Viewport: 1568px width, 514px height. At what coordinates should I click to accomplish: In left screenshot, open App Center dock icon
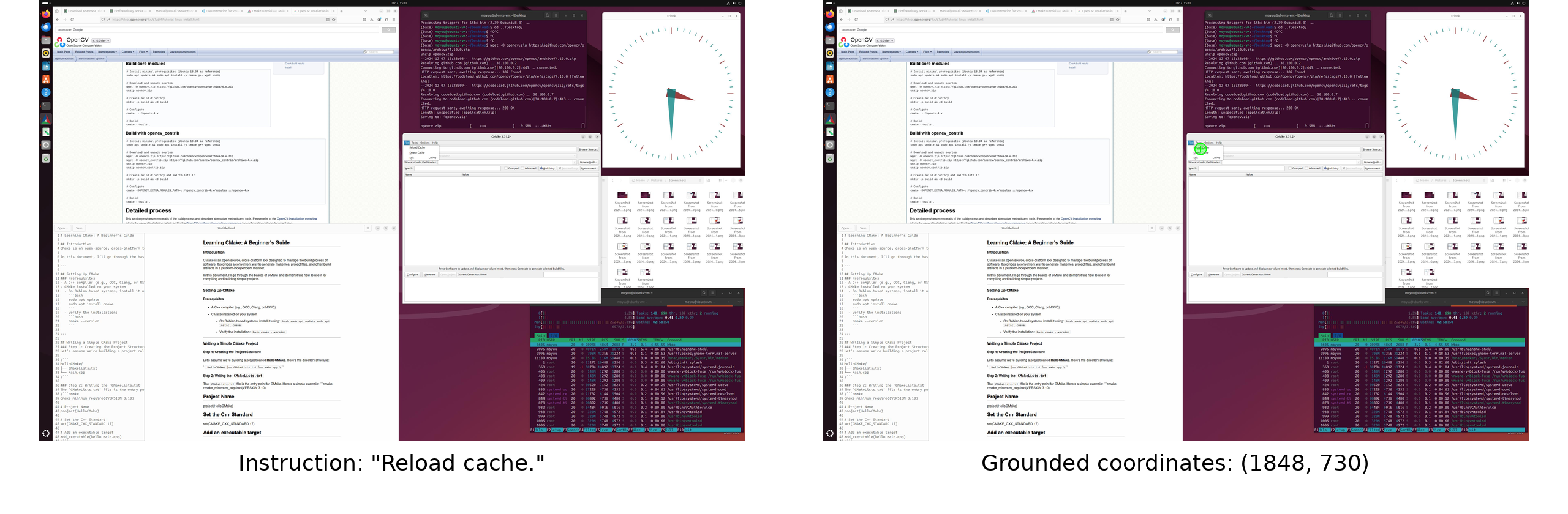[x=46, y=80]
